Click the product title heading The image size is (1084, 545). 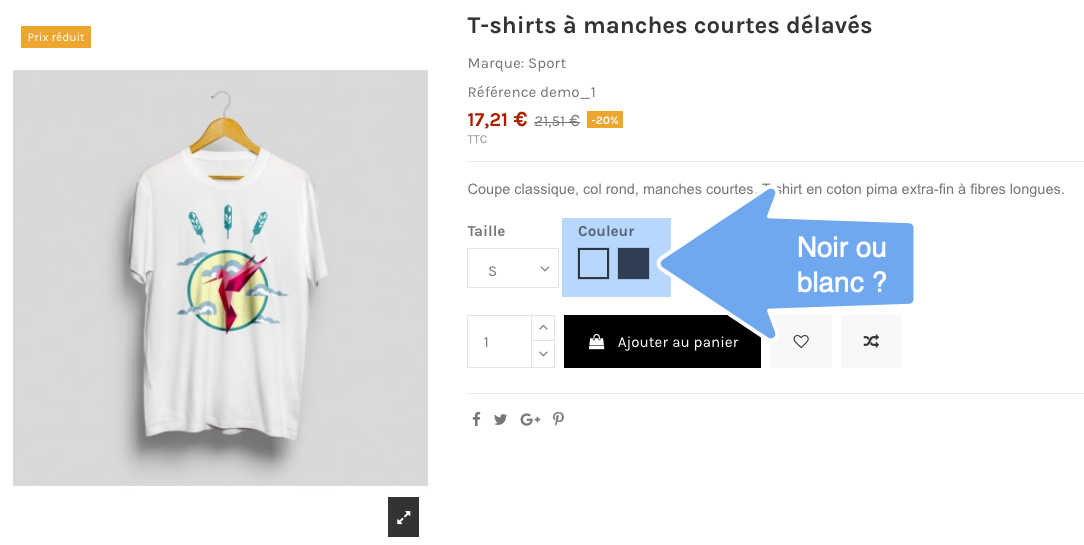point(669,25)
